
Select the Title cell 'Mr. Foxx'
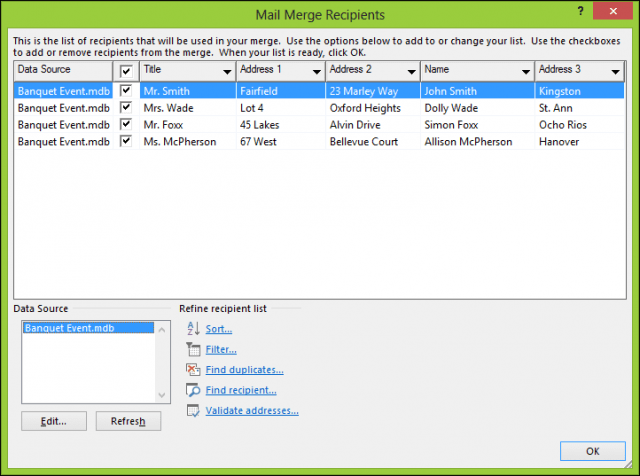coord(188,125)
